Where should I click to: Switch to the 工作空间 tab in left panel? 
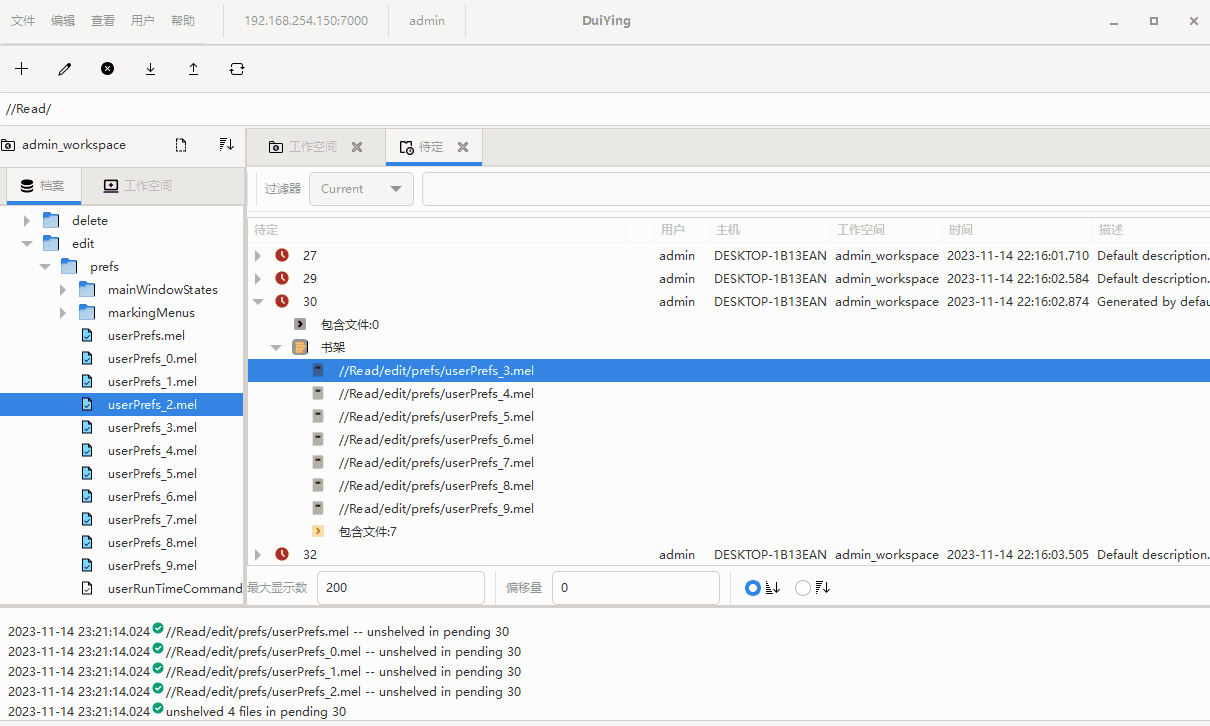[x=137, y=186]
